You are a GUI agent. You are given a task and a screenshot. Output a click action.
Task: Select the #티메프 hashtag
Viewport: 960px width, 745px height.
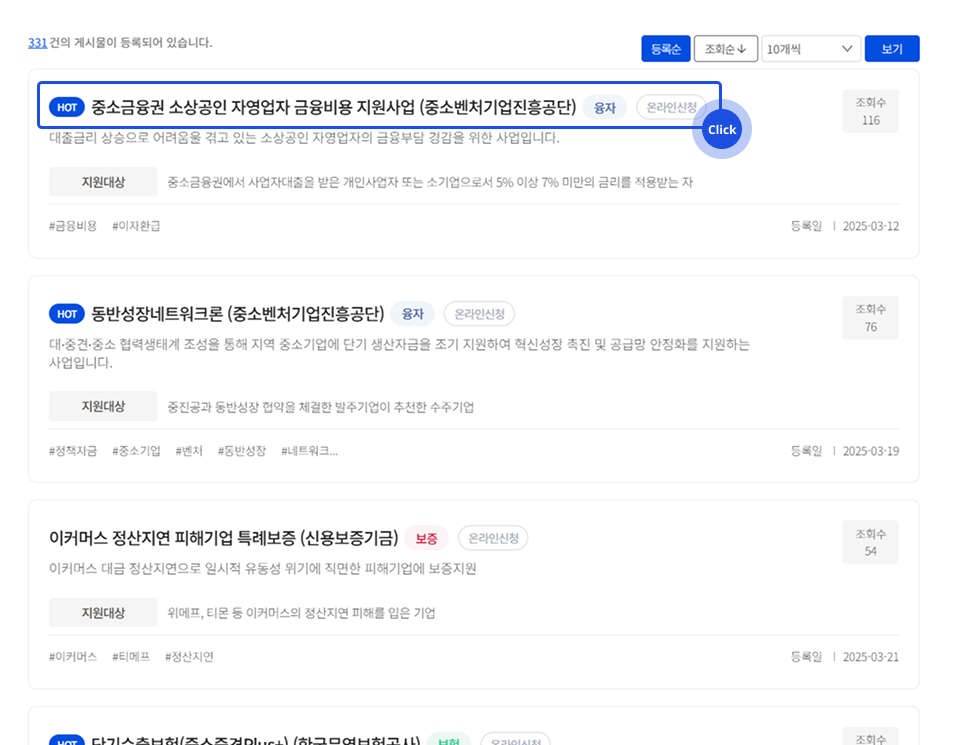[131, 657]
